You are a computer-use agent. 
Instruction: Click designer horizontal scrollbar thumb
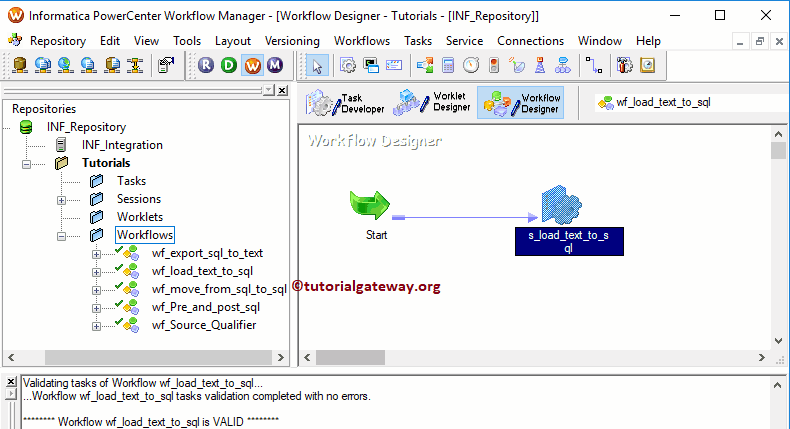click(x=350, y=357)
